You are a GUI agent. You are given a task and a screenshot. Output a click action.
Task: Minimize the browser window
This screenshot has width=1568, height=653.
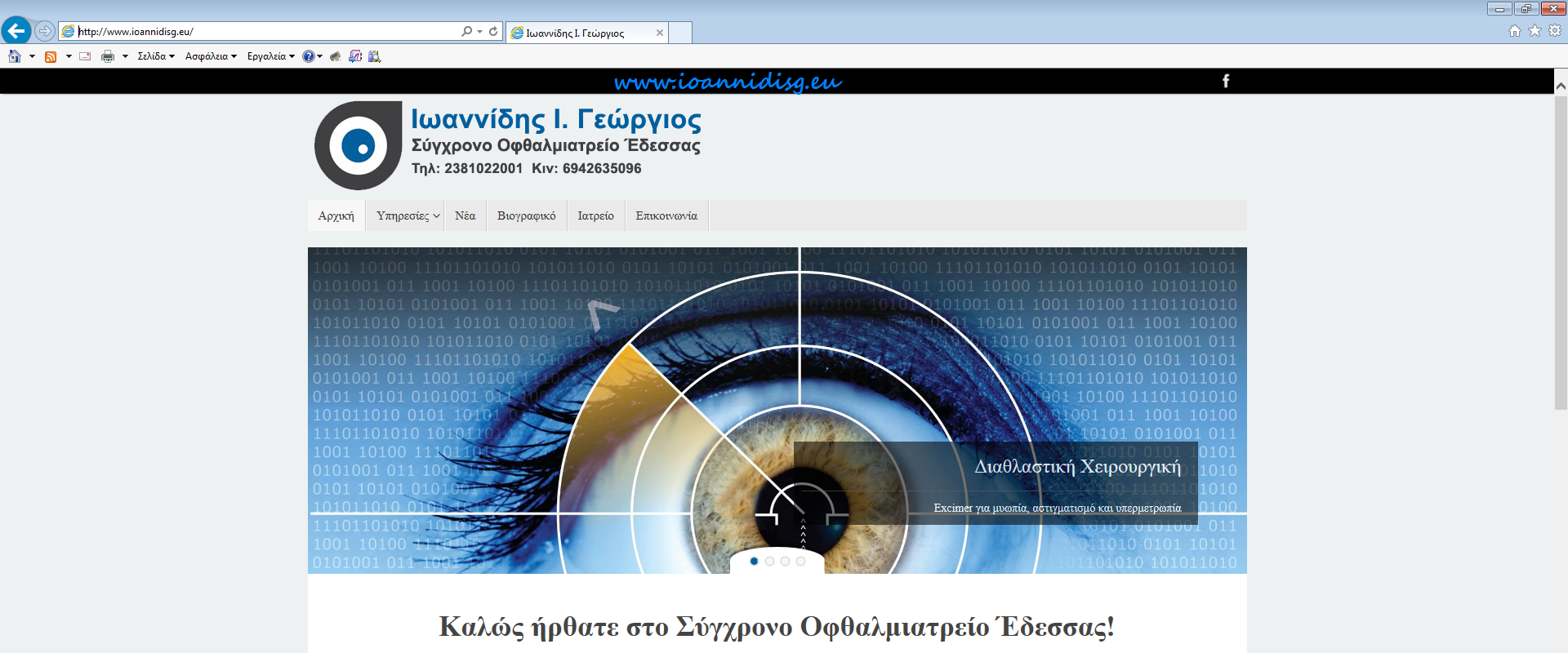point(1499,8)
